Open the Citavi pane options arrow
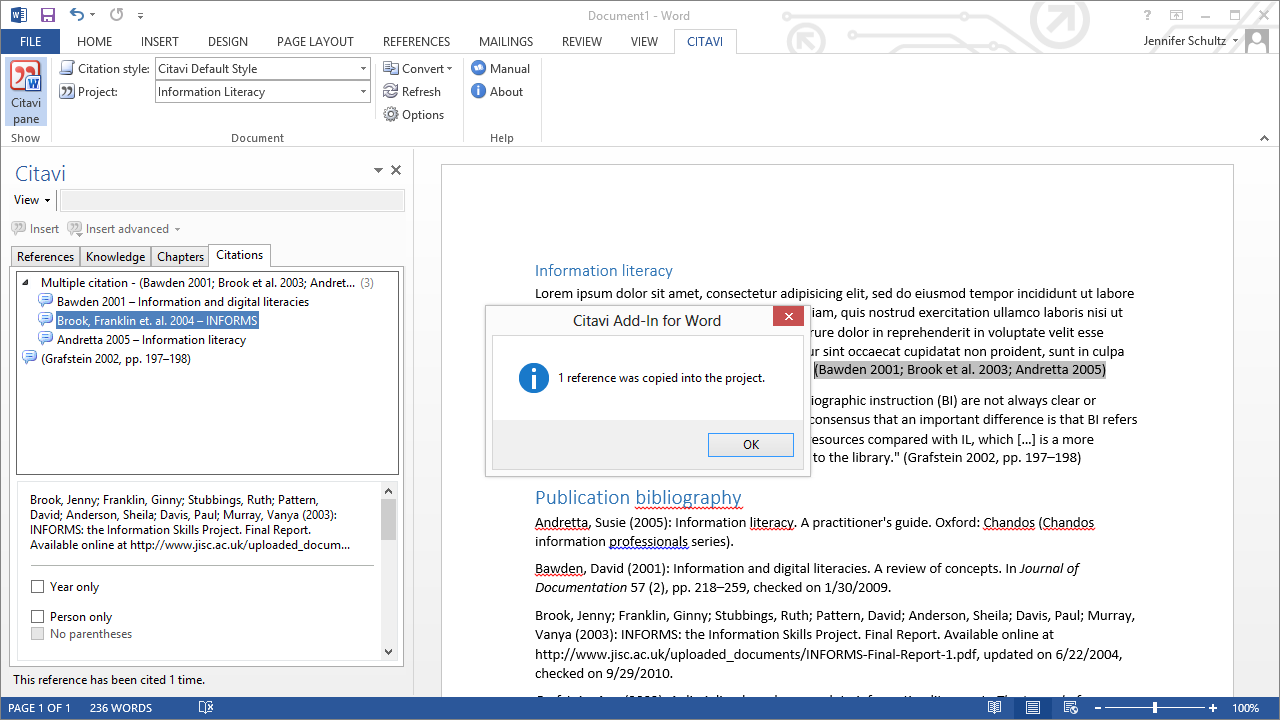Viewport: 1280px width, 720px height. [x=378, y=171]
